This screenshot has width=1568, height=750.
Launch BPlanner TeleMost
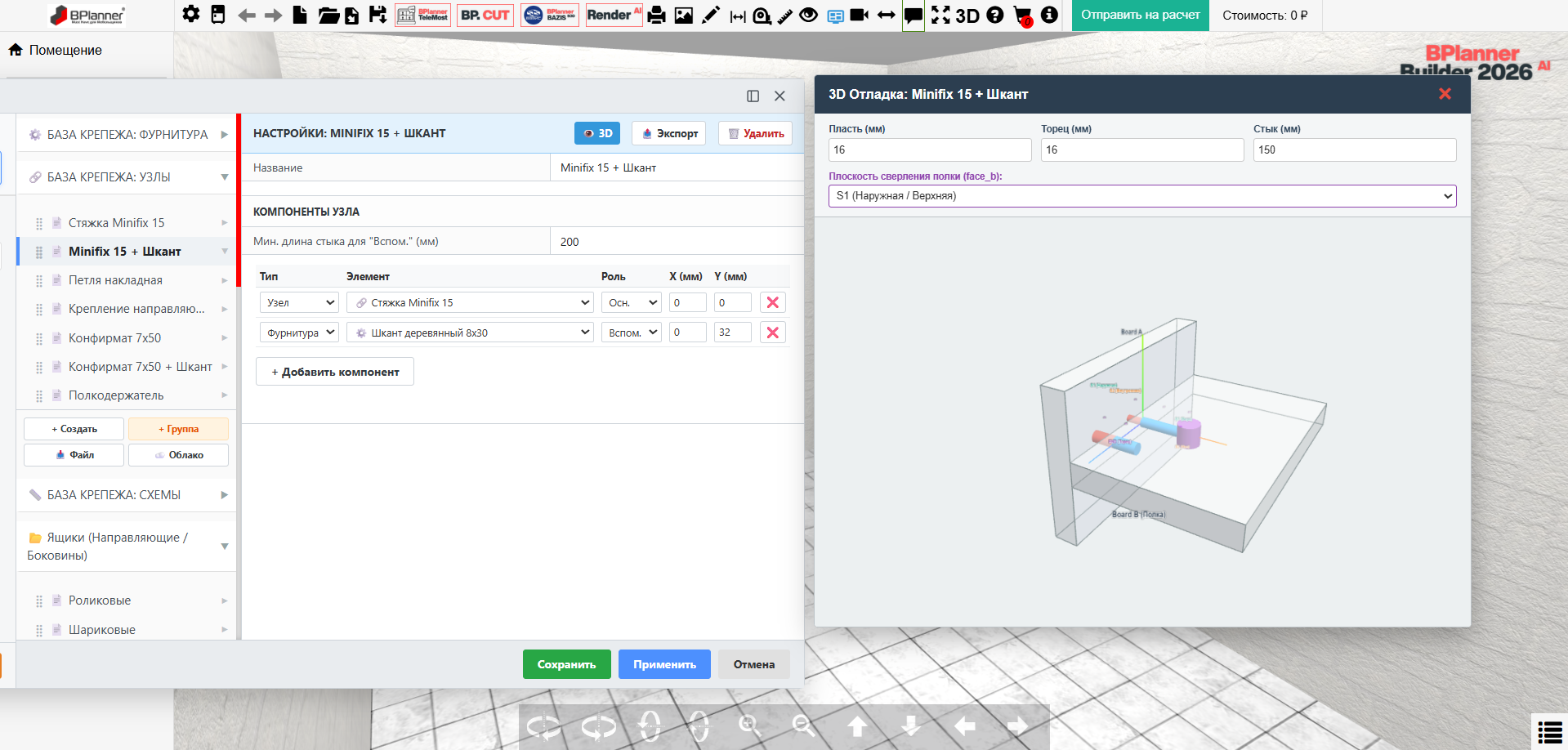click(422, 15)
